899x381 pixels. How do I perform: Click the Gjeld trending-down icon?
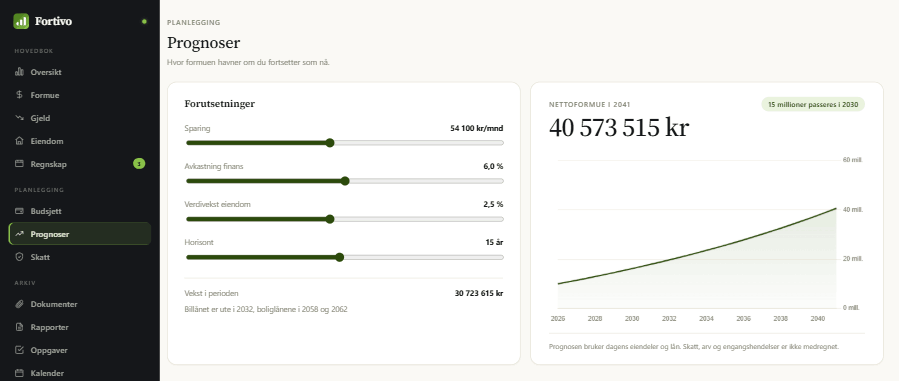(19, 118)
